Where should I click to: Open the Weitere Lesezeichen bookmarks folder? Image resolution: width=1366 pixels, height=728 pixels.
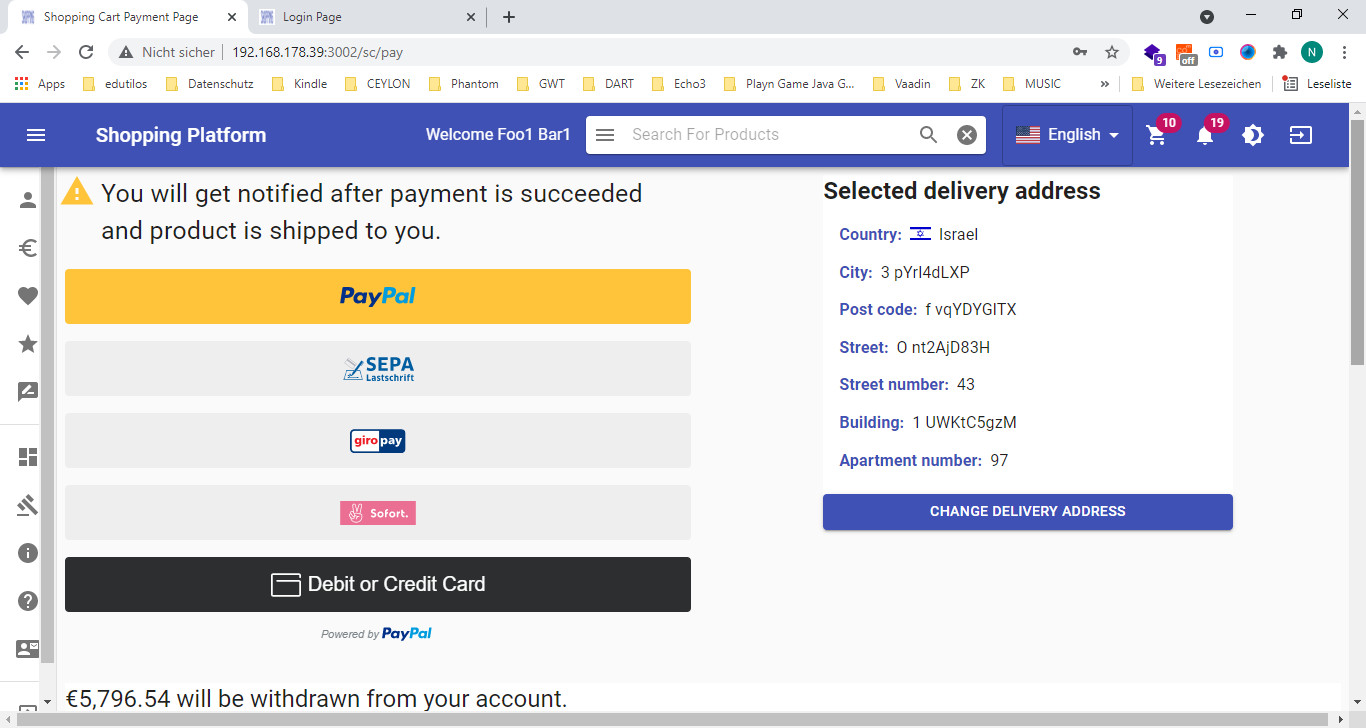click(x=1197, y=84)
